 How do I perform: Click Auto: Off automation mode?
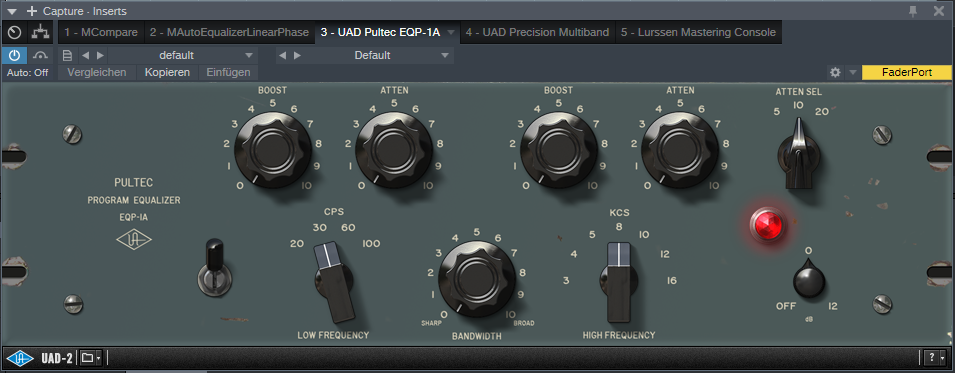pos(27,73)
